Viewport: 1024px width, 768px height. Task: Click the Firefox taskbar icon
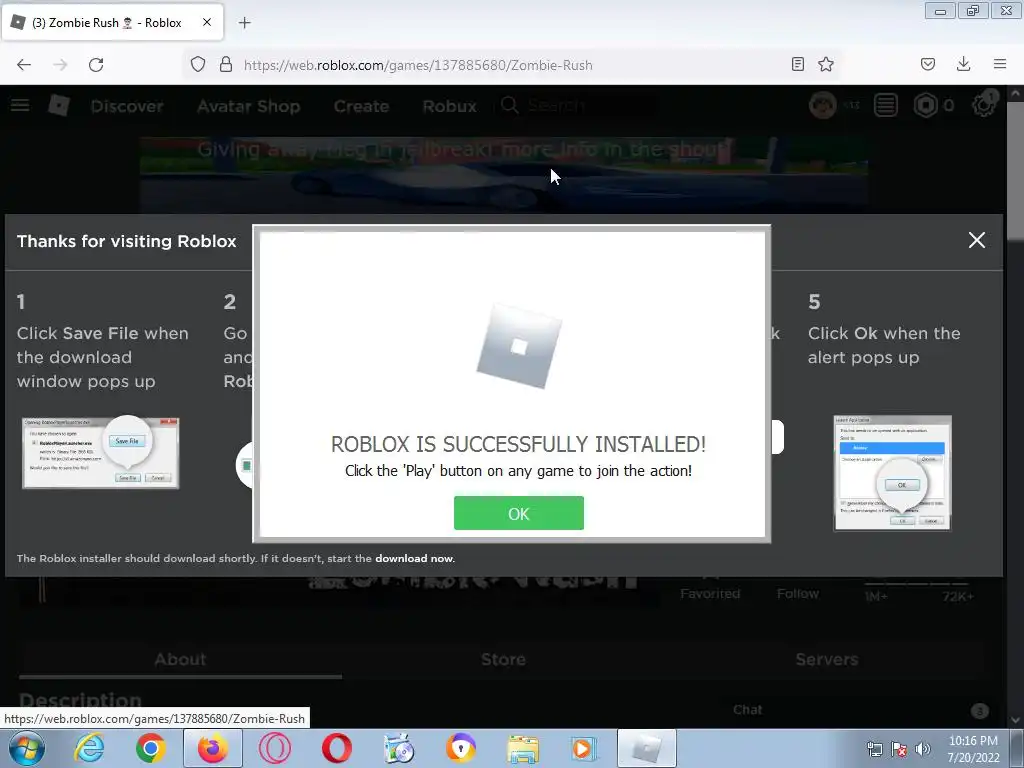[213, 748]
